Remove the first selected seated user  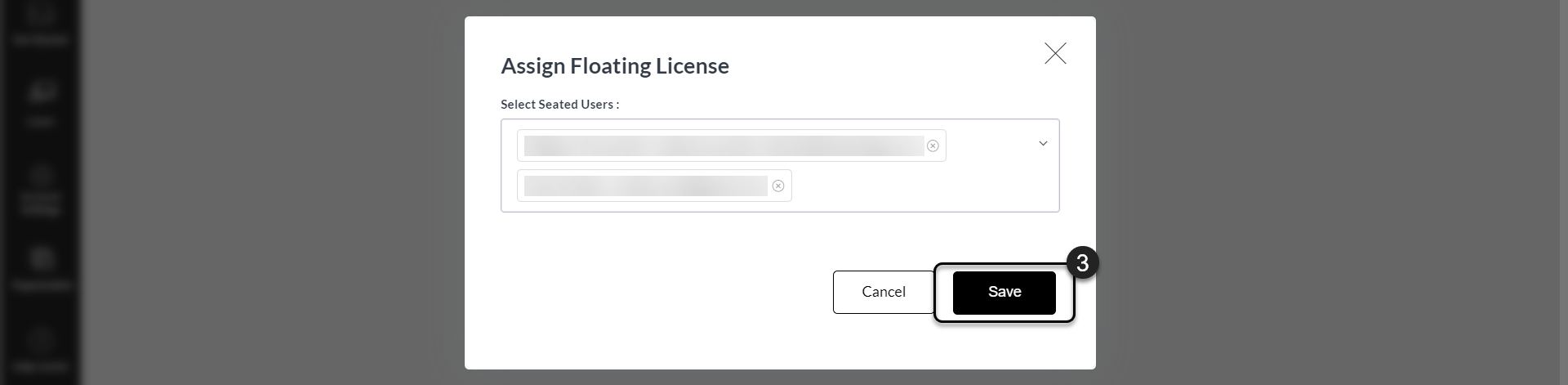coord(933,145)
